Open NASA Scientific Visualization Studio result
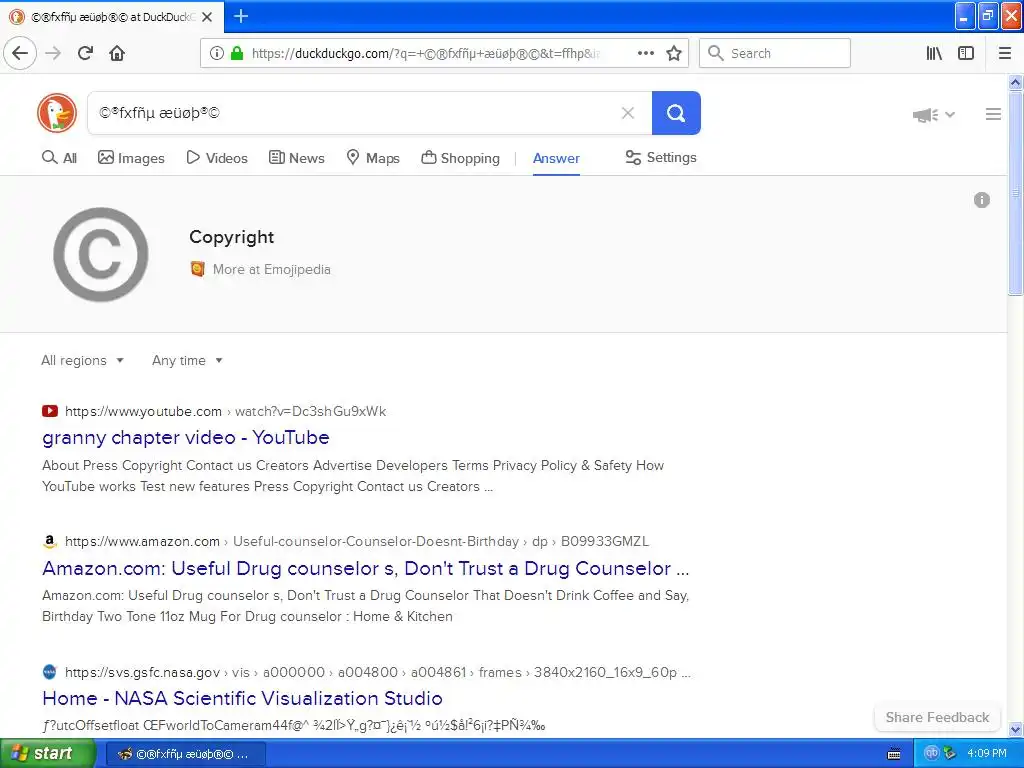The image size is (1024, 768). (x=242, y=698)
